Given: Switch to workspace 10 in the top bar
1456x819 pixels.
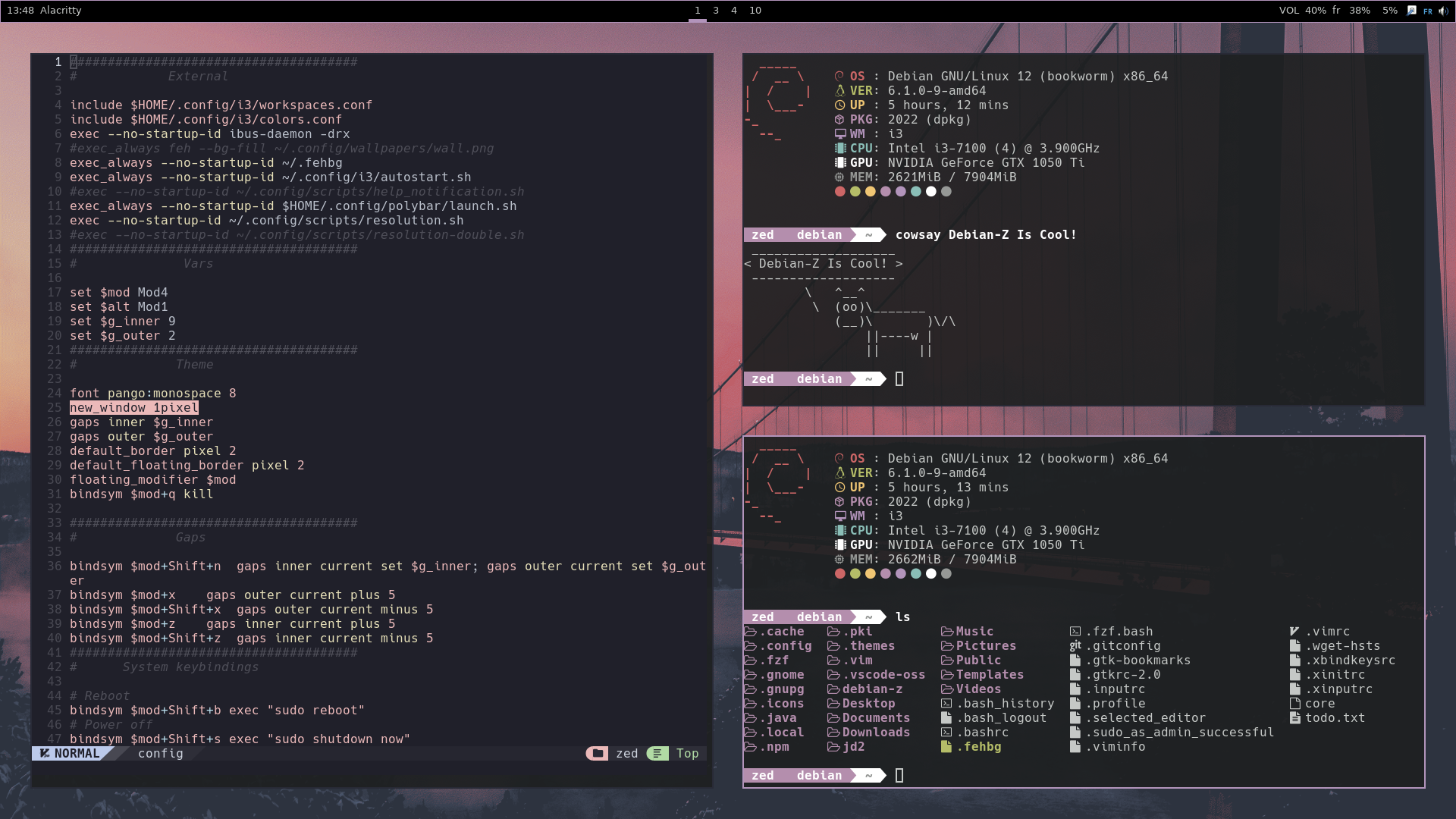Looking at the screenshot, I should pos(755,11).
